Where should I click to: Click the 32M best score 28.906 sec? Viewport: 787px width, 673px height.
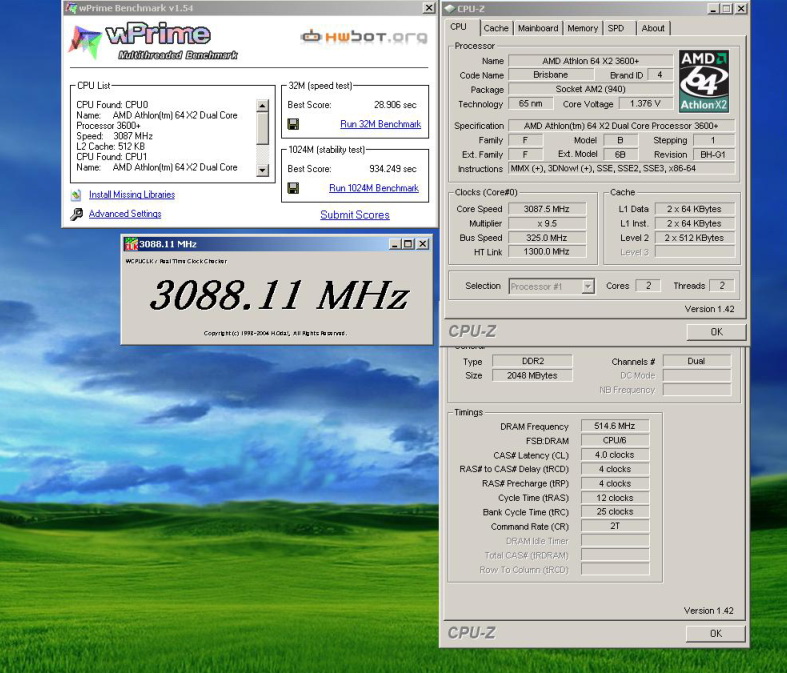pos(395,105)
